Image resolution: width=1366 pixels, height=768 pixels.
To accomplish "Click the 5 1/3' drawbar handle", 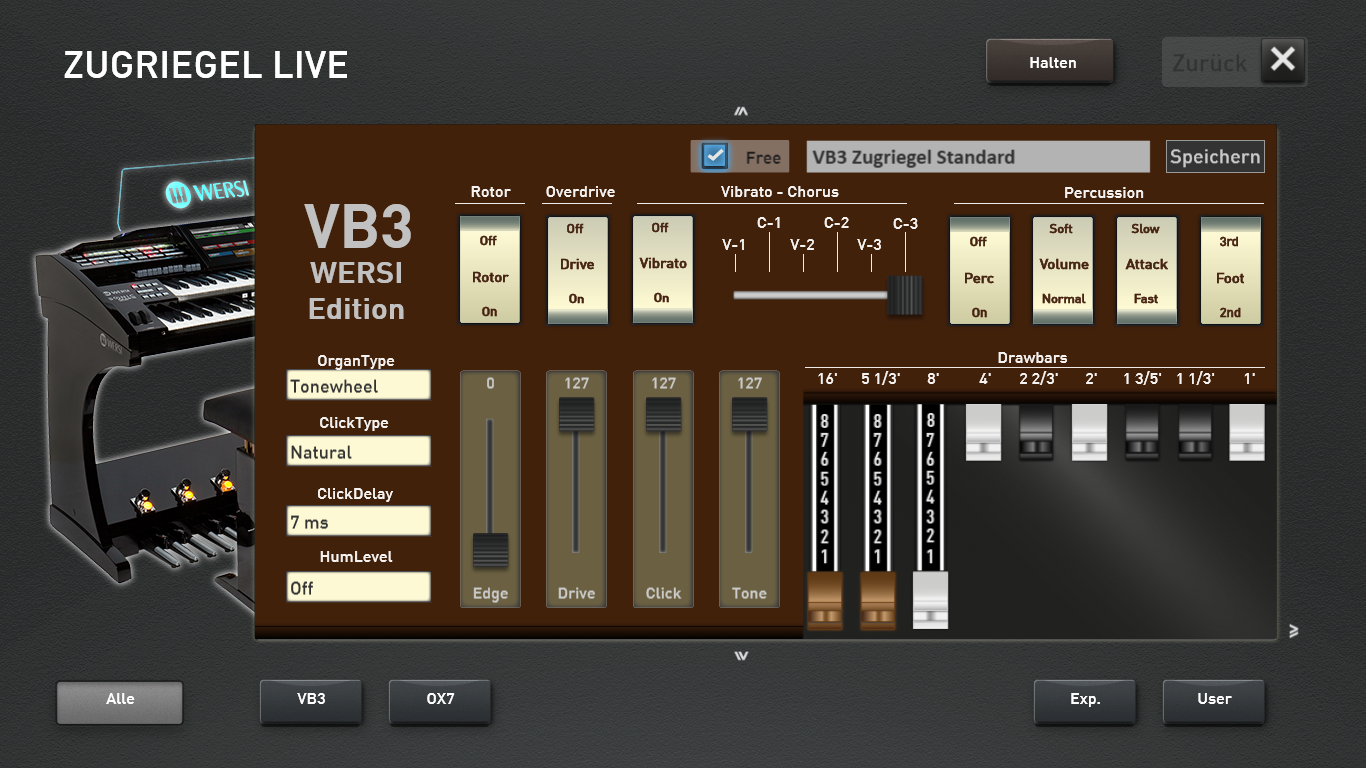I will pos(878,601).
